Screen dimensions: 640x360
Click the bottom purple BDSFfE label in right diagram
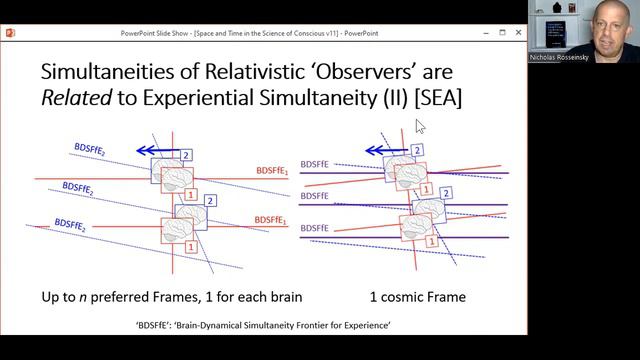click(314, 228)
